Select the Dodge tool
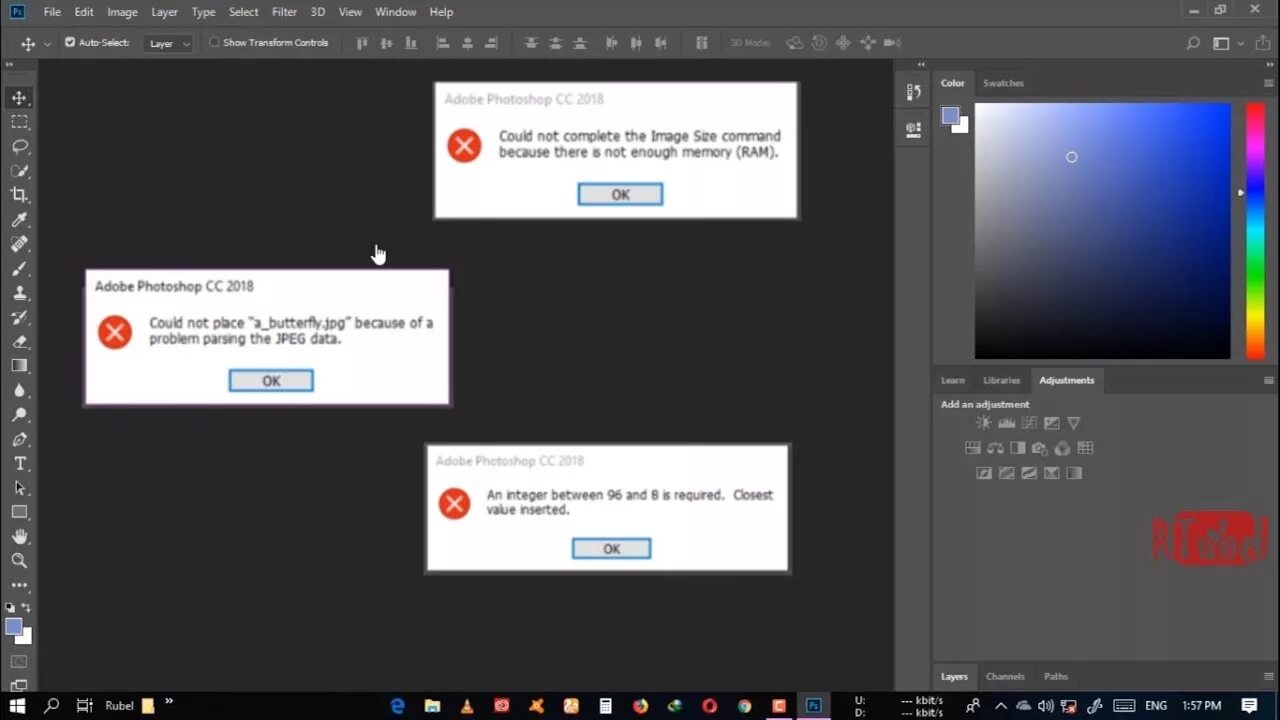 tap(19, 415)
